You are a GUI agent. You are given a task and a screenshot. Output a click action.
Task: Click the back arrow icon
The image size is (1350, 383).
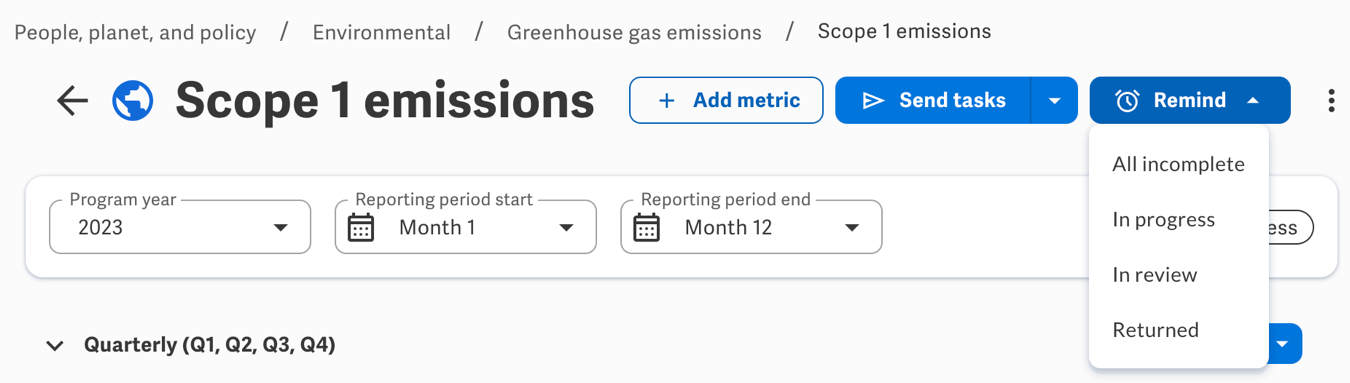[72, 100]
